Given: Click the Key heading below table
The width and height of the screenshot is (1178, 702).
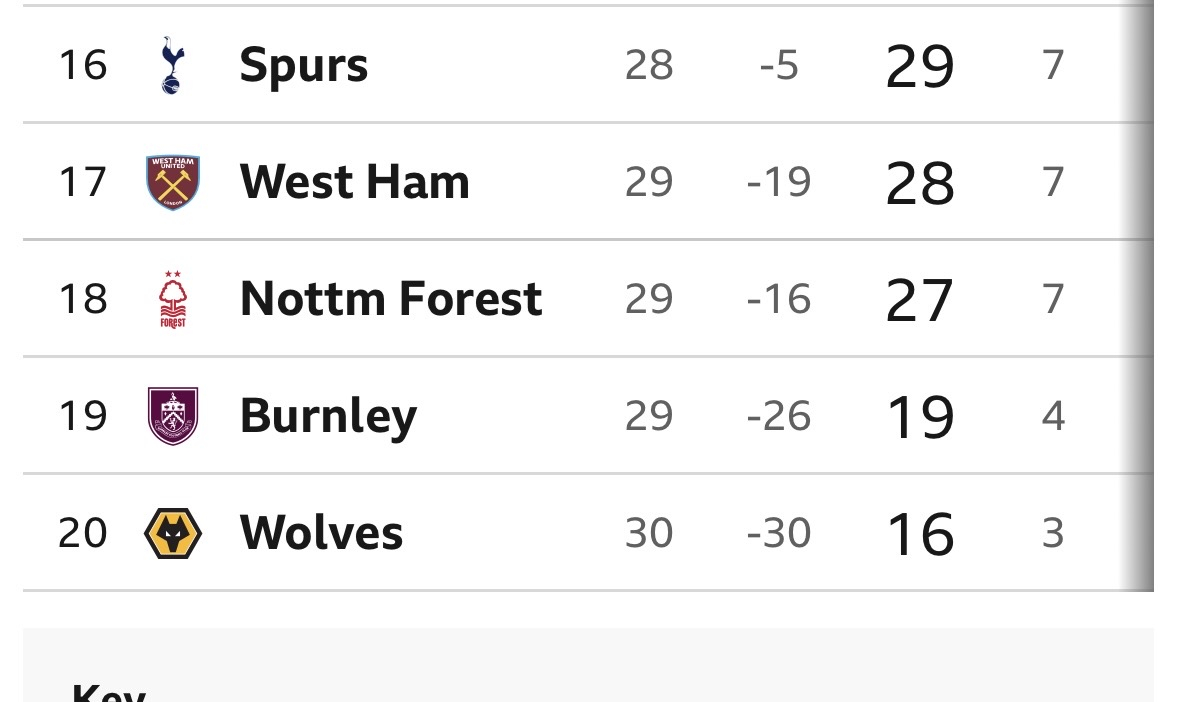Looking at the screenshot, I should pos(109,692).
